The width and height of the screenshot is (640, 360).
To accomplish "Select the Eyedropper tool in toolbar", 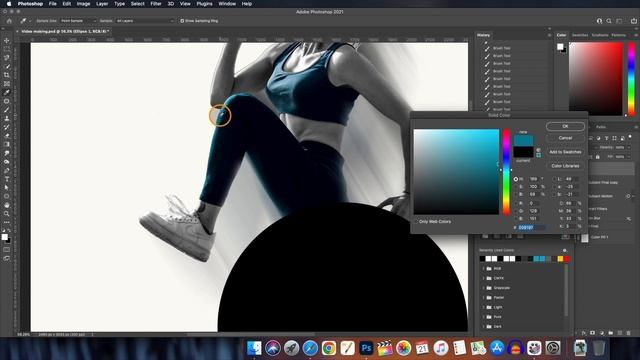I will [7, 93].
